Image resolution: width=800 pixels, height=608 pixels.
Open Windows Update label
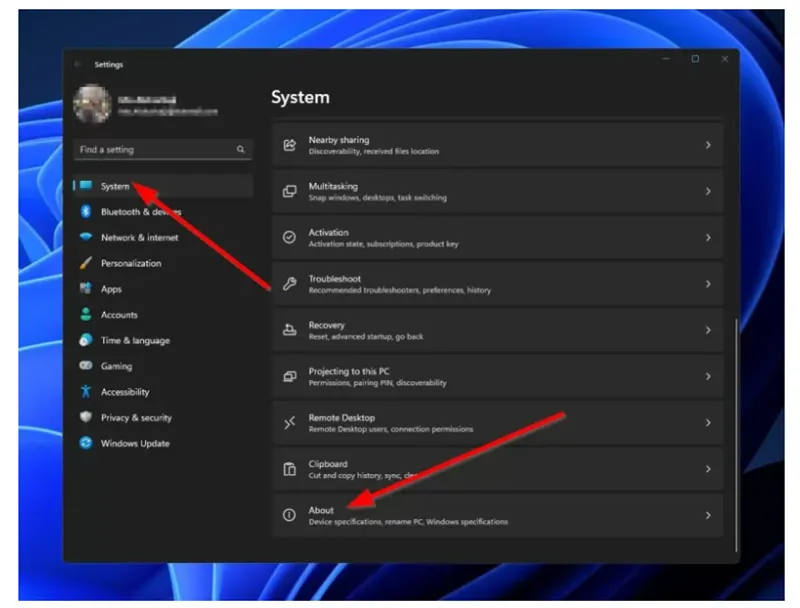click(x=135, y=443)
